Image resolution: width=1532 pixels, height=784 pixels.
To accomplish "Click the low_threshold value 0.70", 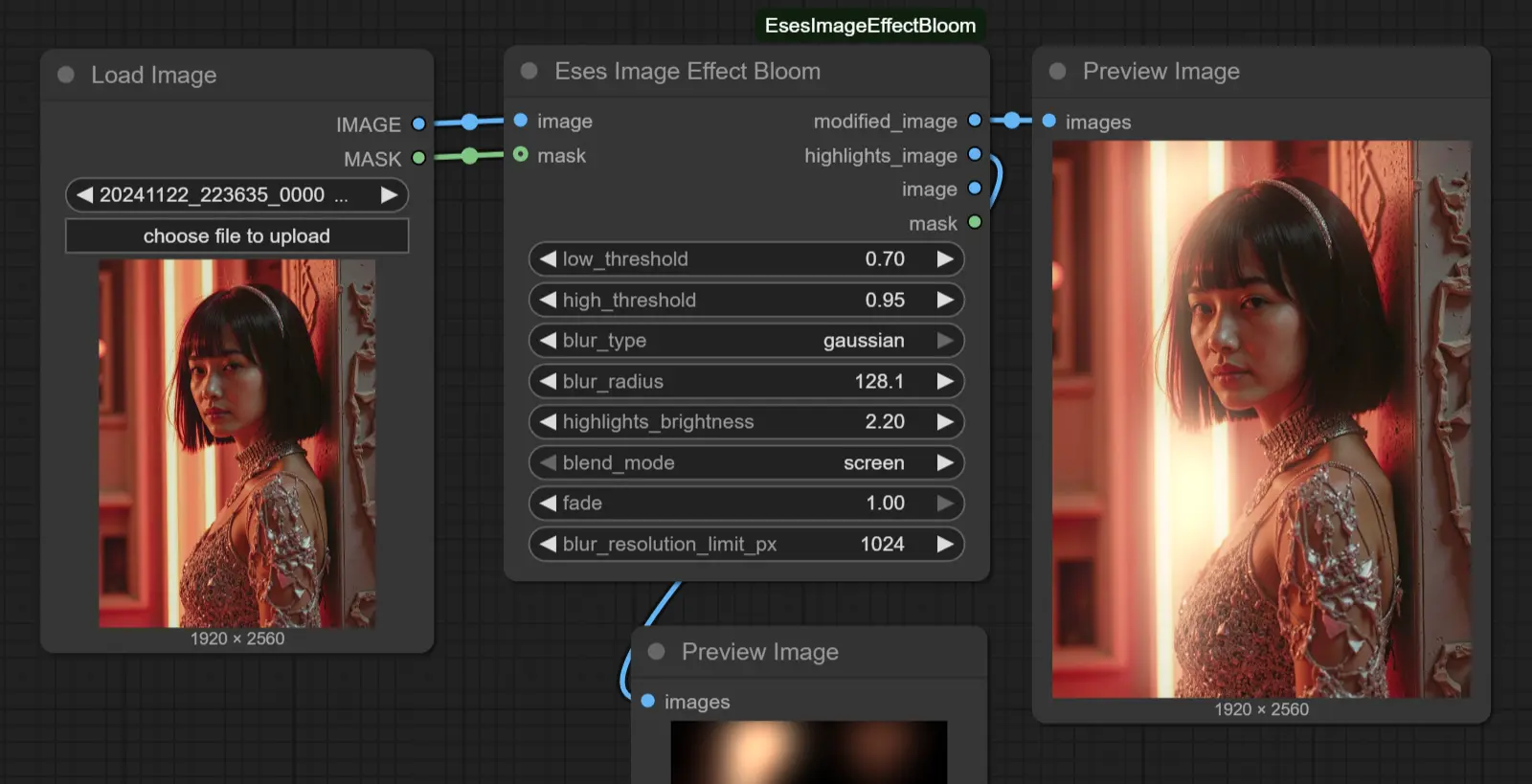I will pyautogui.click(x=885, y=258).
